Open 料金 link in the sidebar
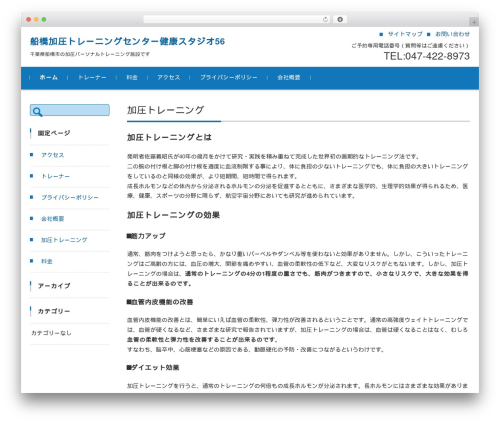Screen dimensions: 500x423 47,261
